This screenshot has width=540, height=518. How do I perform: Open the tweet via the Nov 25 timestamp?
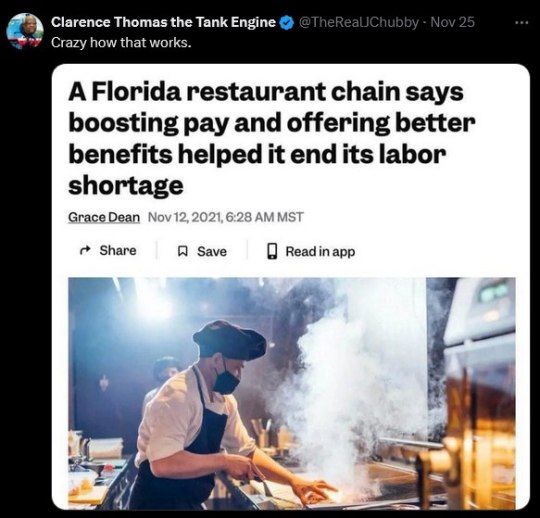(453, 22)
